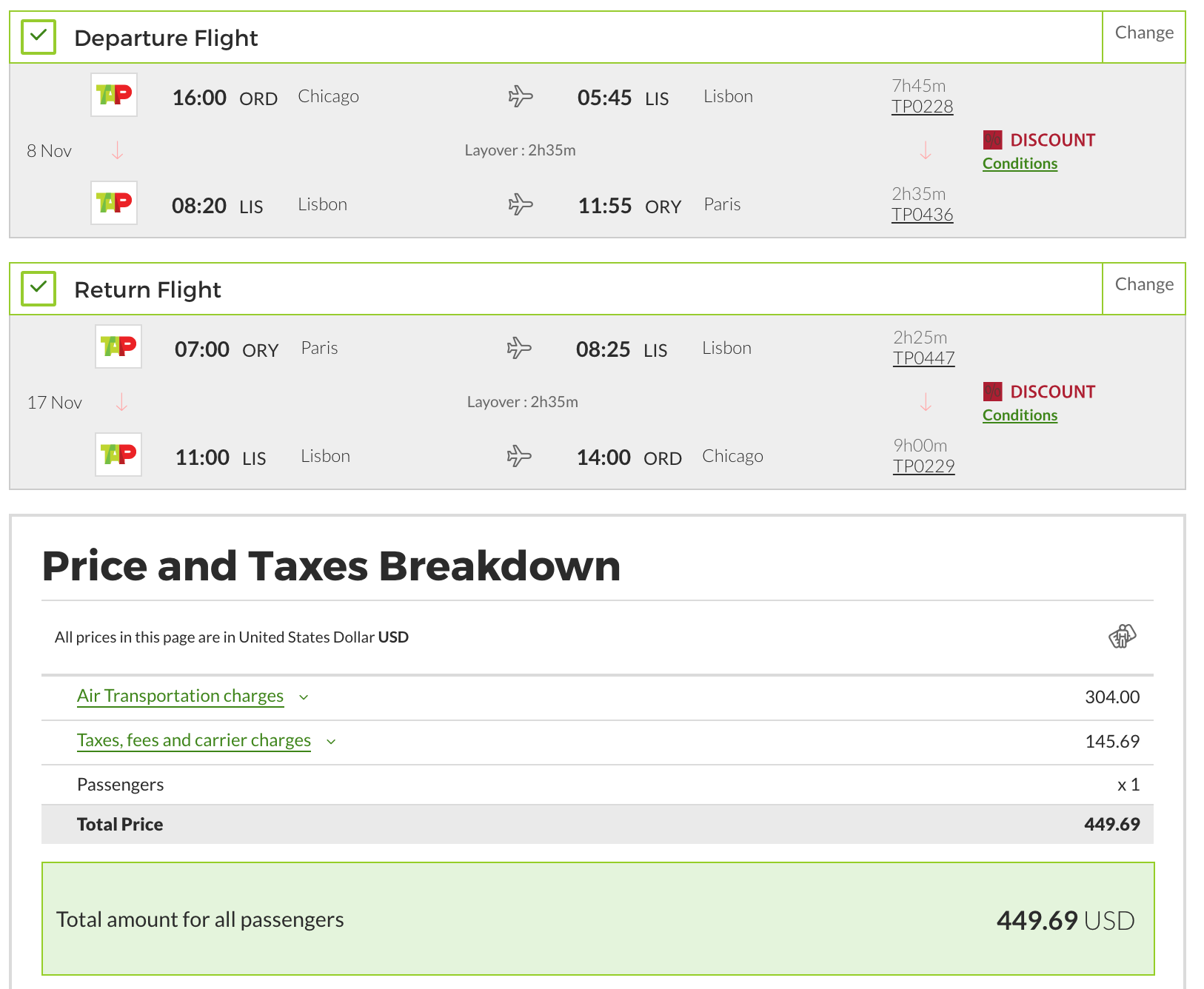The image size is (1204, 989).
Task: Click the red discount percent icon for return
Action: point(992,392)
